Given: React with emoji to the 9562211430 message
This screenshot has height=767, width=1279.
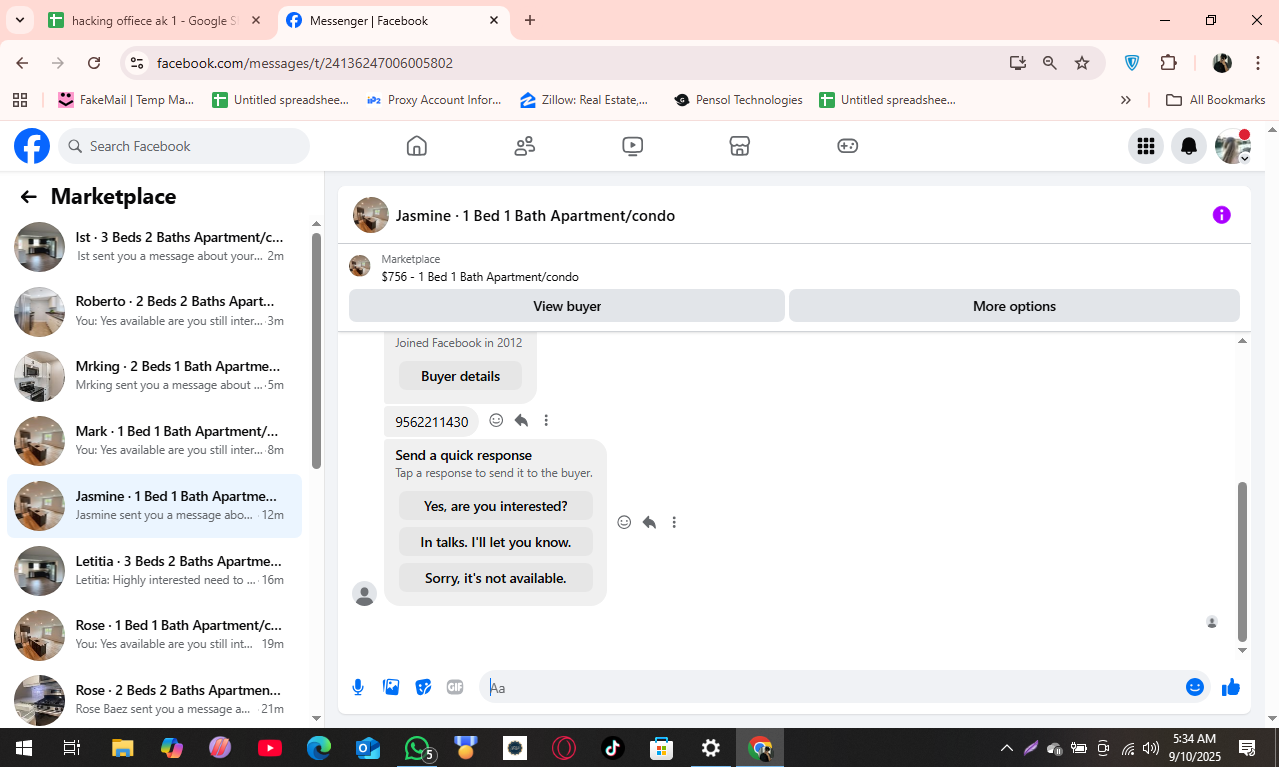Looking at the screenshot, I should coord(496,421).
